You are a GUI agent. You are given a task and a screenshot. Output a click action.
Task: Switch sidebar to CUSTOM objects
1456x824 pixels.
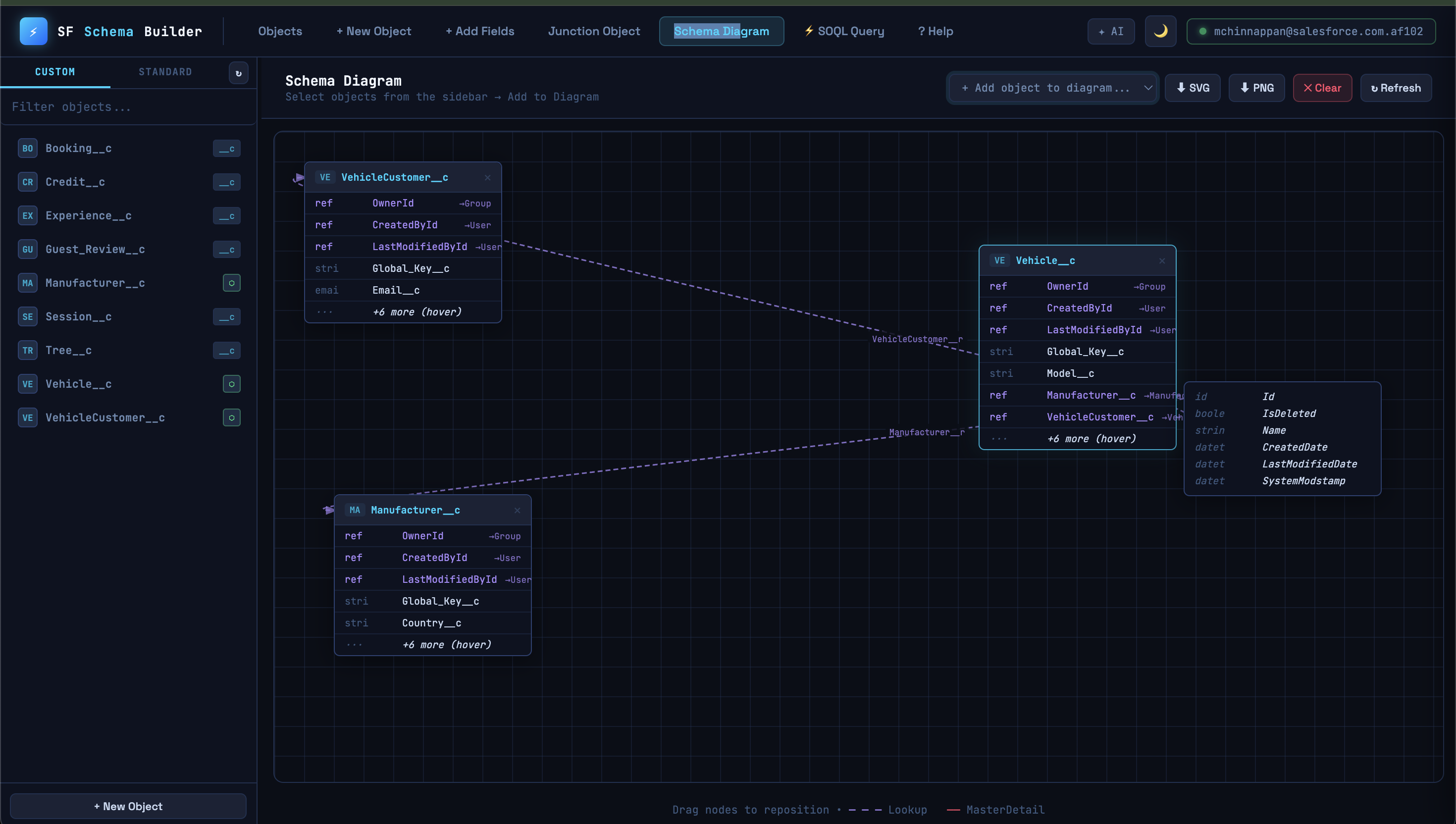click(55, 72)
